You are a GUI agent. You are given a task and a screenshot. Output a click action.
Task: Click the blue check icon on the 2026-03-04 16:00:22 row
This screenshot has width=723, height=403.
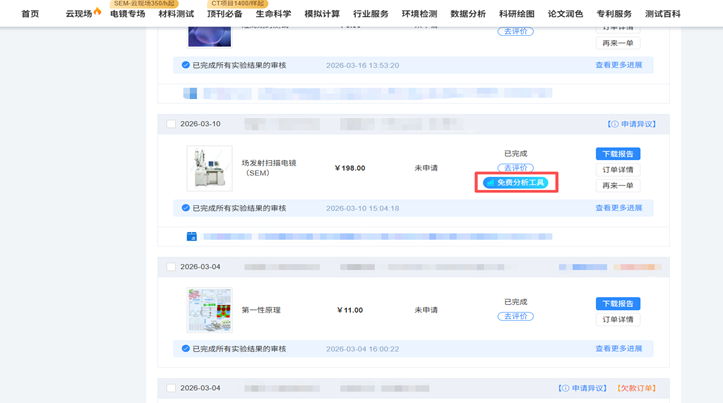pos(185,349)
